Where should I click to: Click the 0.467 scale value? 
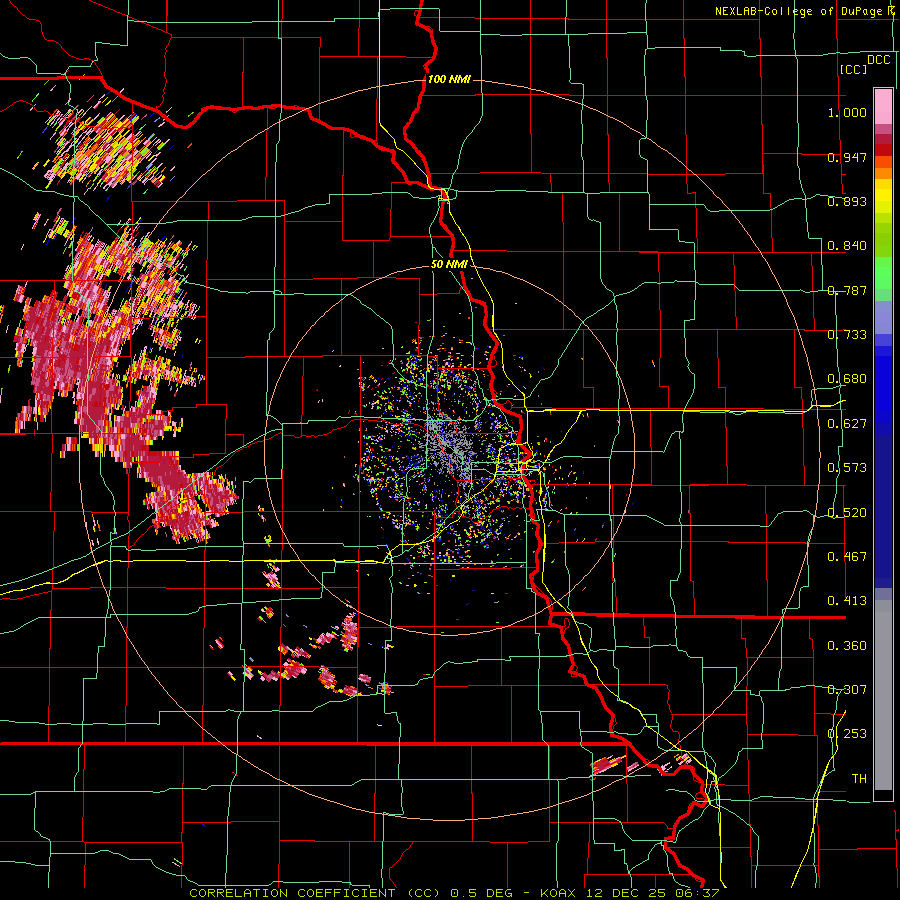pos(847,556)
